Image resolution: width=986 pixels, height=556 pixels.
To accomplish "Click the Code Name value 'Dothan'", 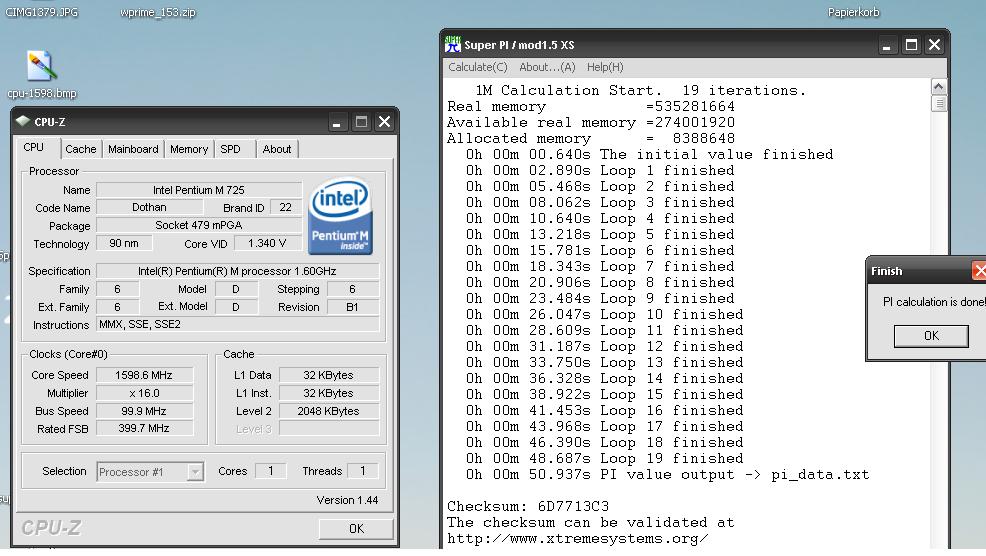I will (149, 208).
